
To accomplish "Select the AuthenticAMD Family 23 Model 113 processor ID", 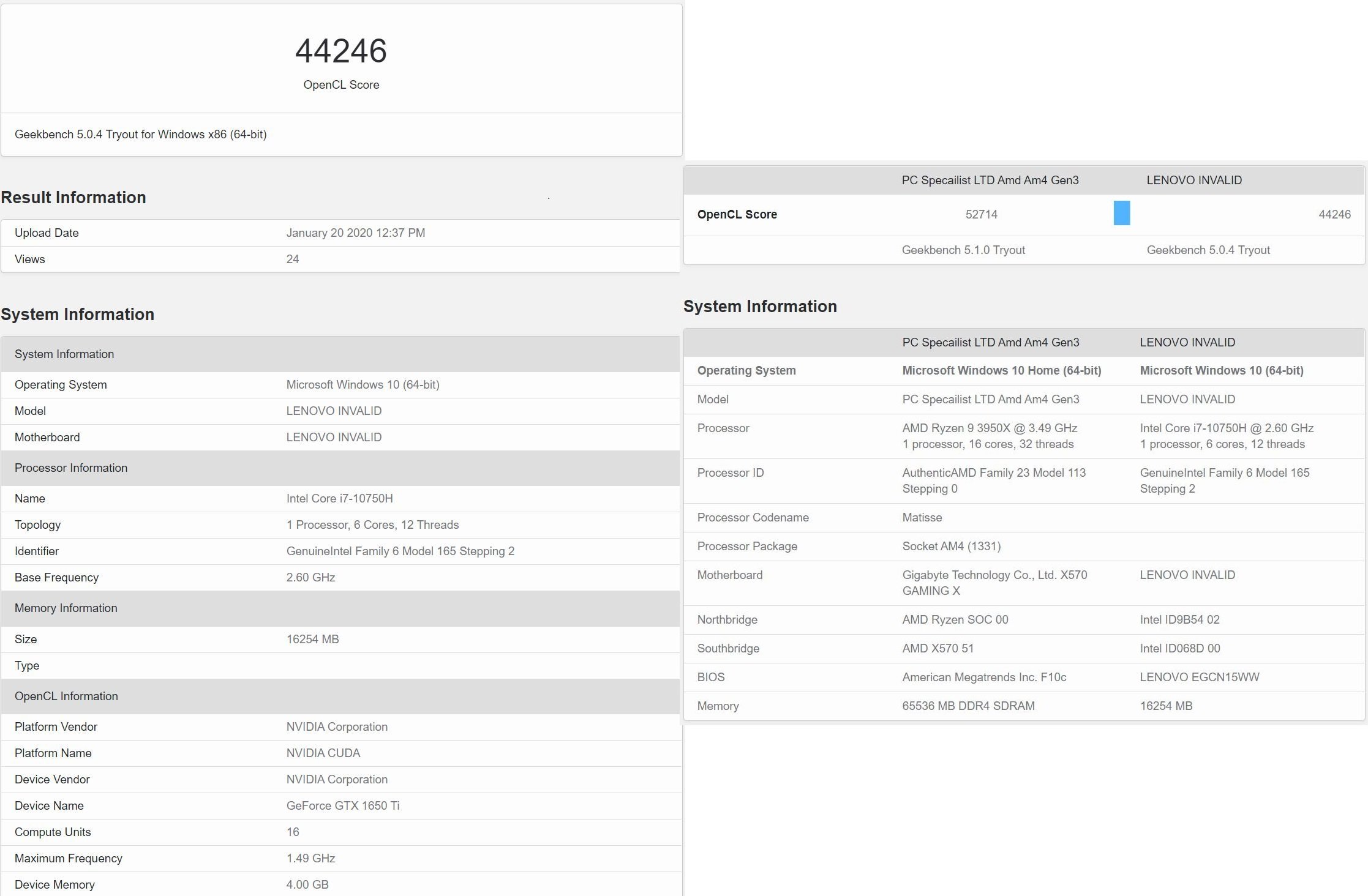I will [994, 481].
